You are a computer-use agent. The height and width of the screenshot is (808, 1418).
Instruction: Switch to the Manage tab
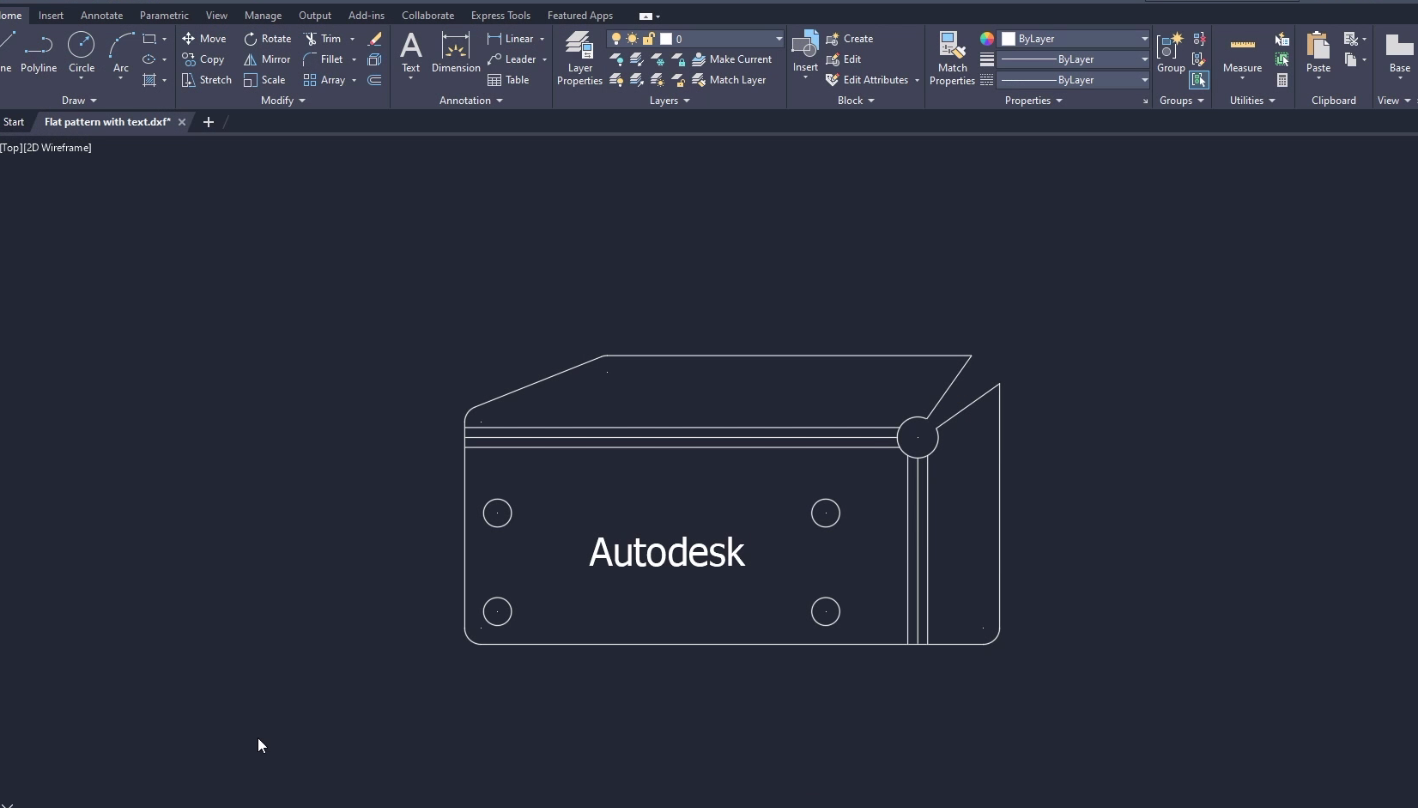263,15
